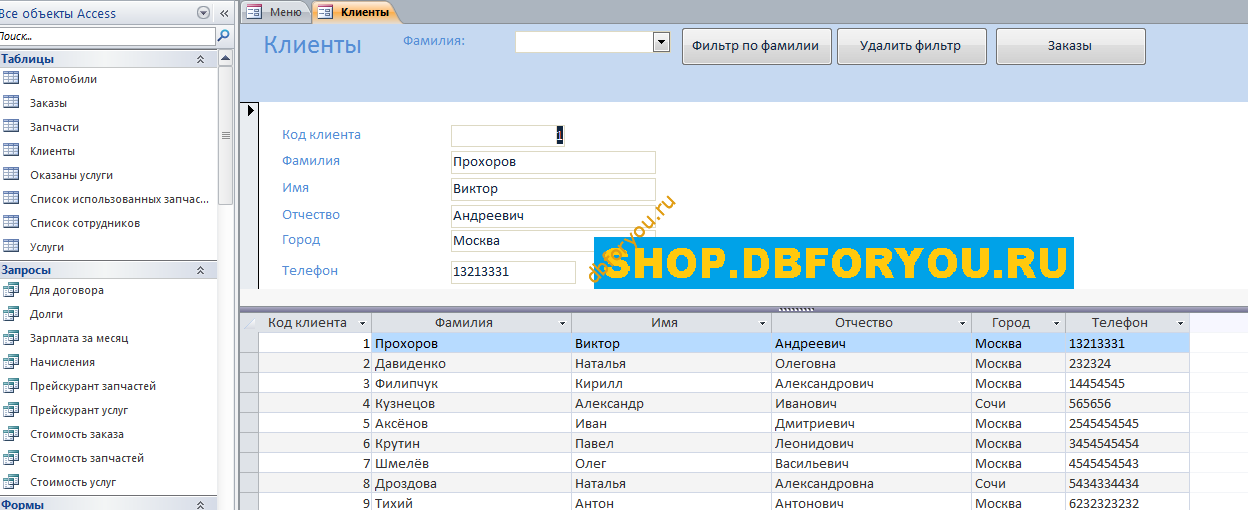Select the datasheet cell Дроздова

tap(471, 483)
